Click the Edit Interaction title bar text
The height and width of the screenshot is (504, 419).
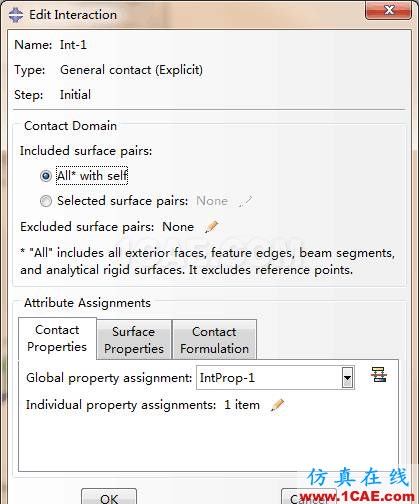click(x=73, y=15)
